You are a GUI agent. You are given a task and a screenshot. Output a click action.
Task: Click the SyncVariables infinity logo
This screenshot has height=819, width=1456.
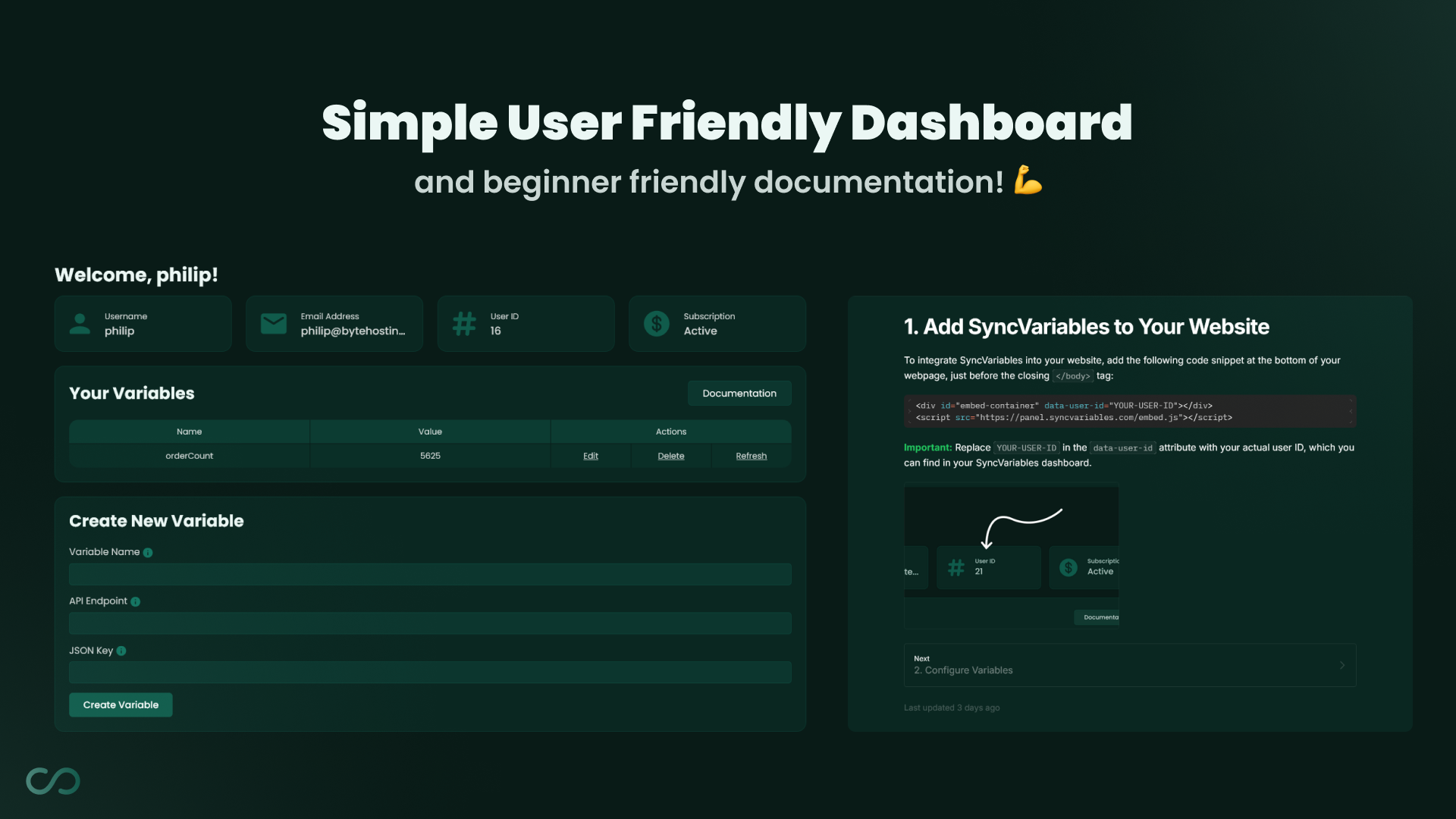click(53, 781)
